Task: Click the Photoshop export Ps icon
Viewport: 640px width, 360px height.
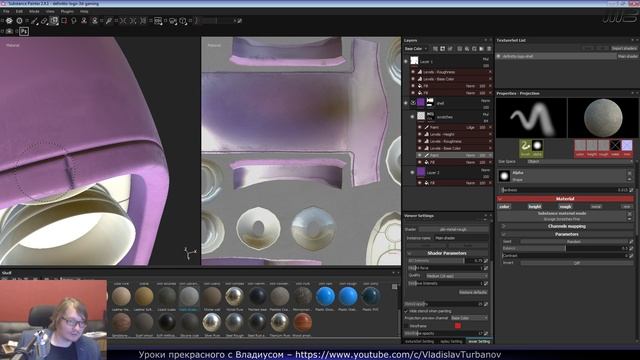Action: (24, 31)
